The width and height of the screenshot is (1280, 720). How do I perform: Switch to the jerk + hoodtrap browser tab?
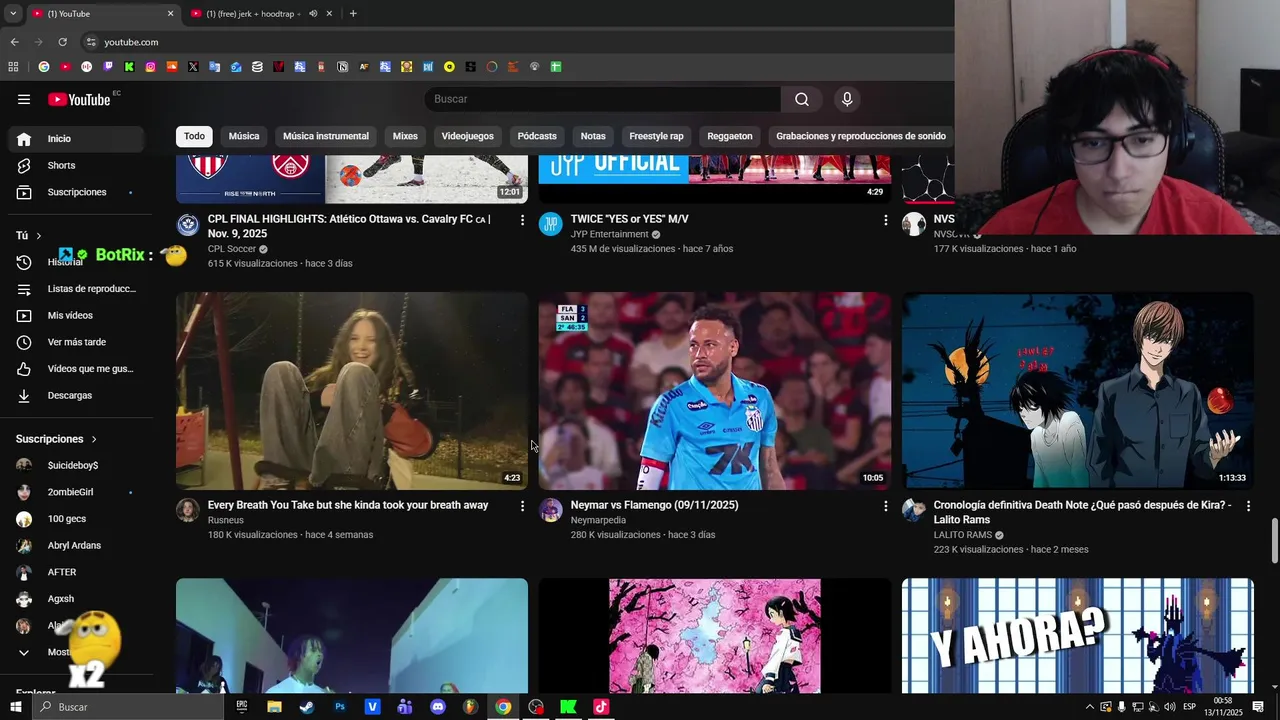pos(252,14)
